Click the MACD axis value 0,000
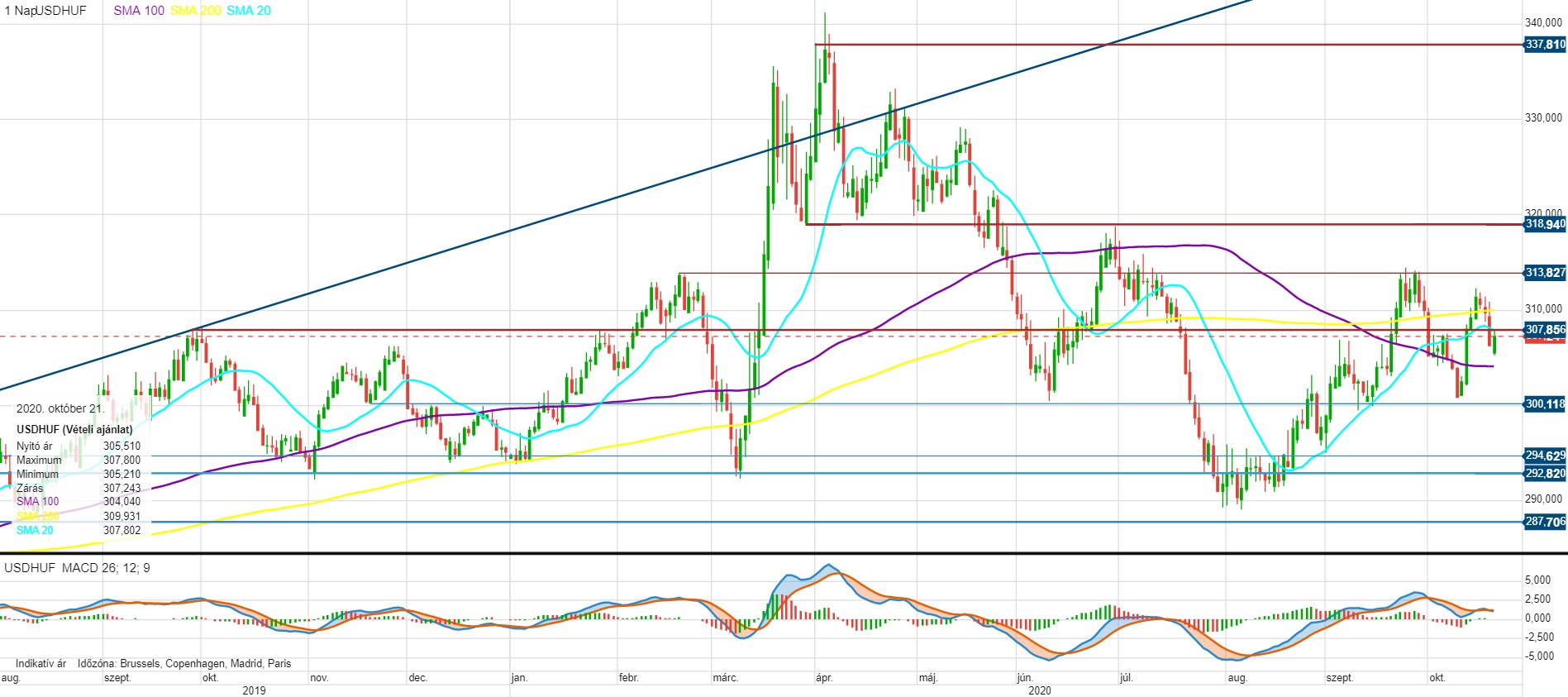Viewport: 1568px width, 697px height. tap(1538, 618)
